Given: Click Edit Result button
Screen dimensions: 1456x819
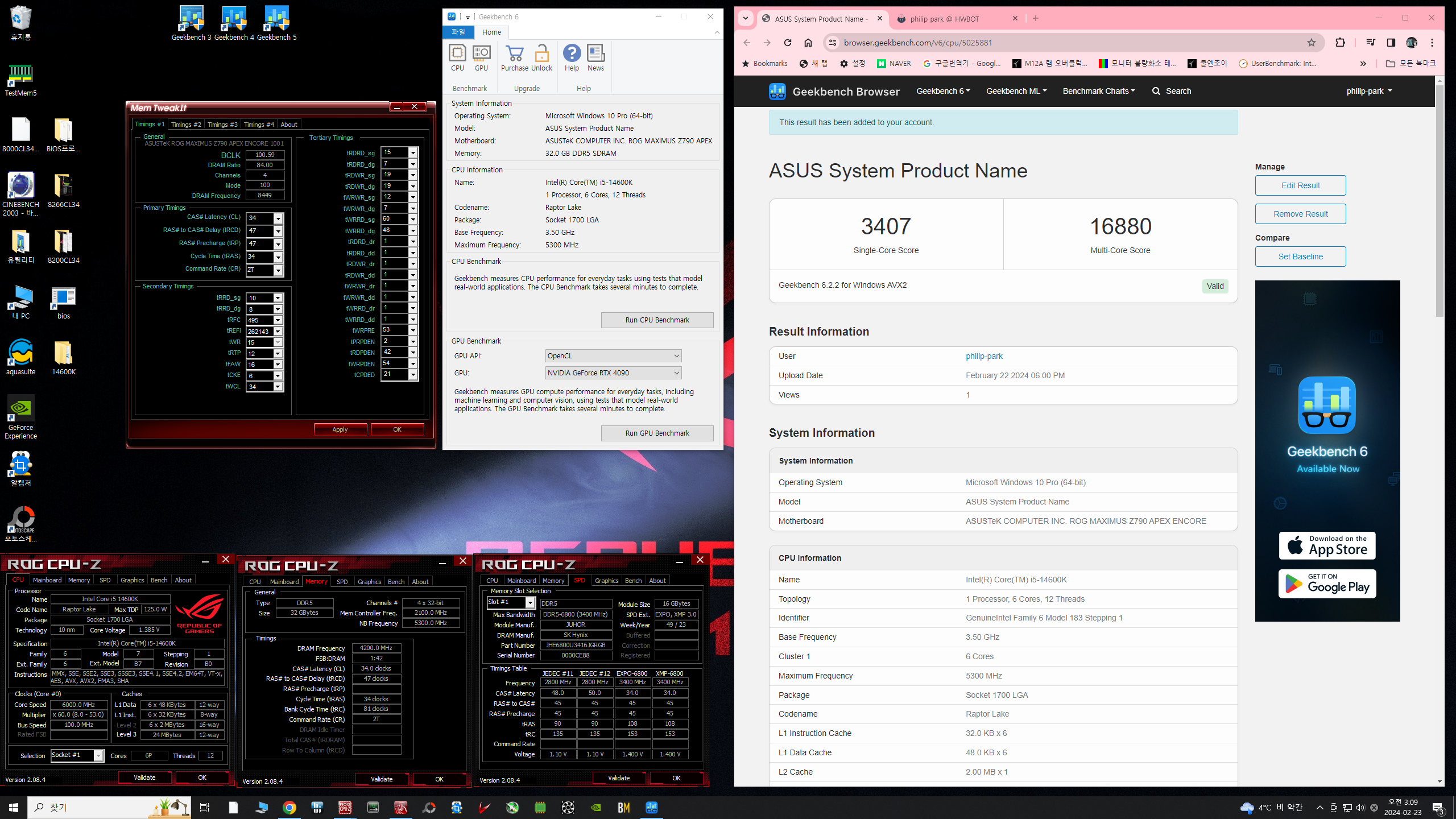Looking at the screenshot, I should point(1300,185).
